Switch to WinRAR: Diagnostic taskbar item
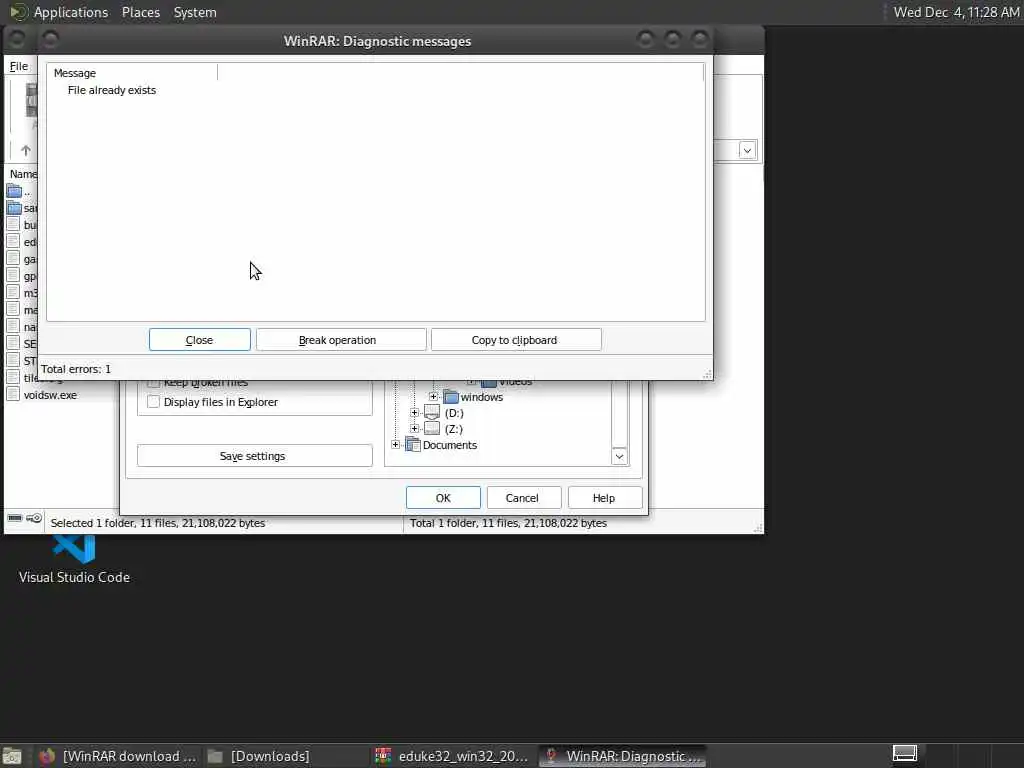 point(622,756)
